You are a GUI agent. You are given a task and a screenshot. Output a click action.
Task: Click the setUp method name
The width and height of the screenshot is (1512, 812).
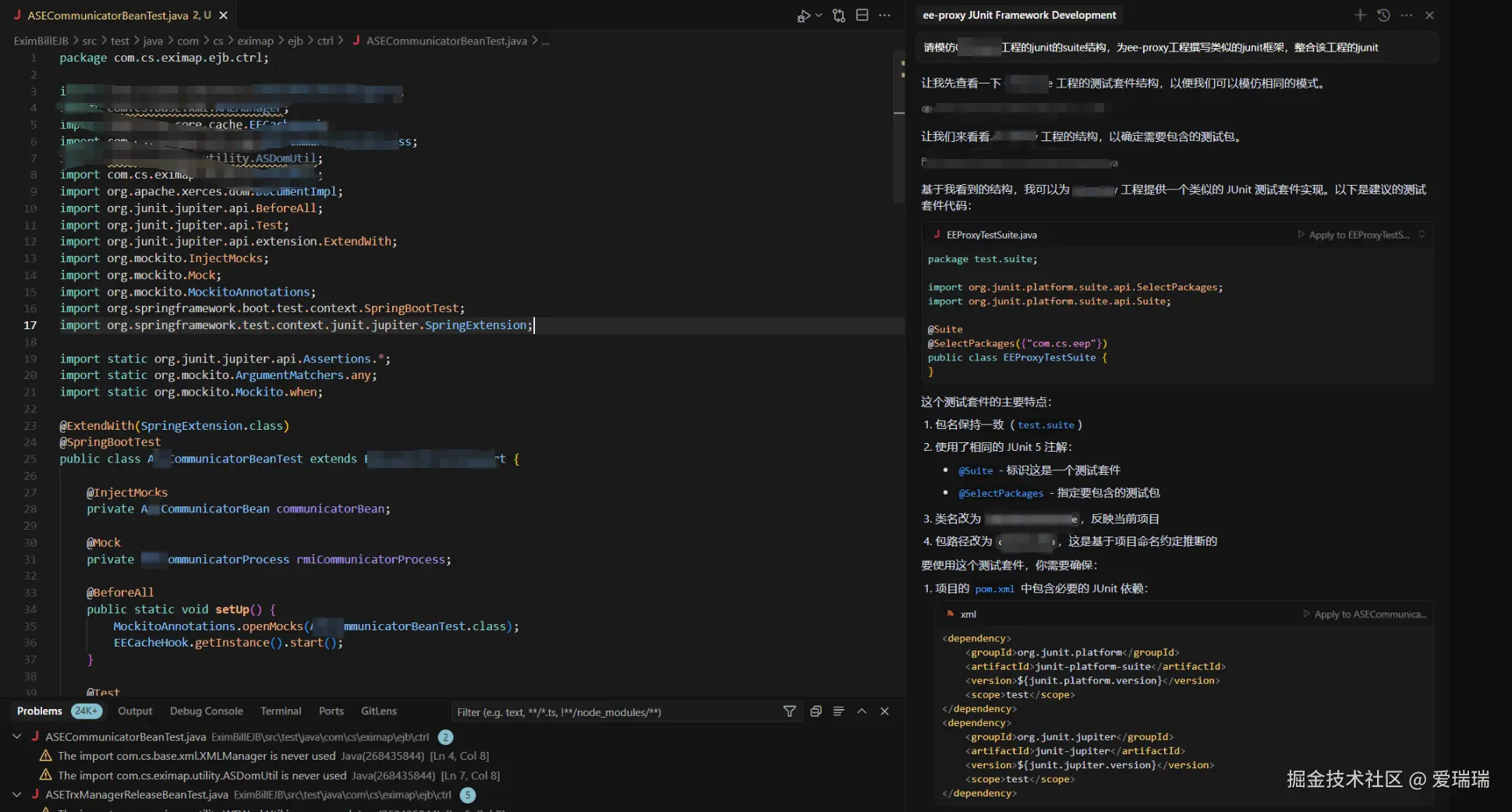click(232, 609)
